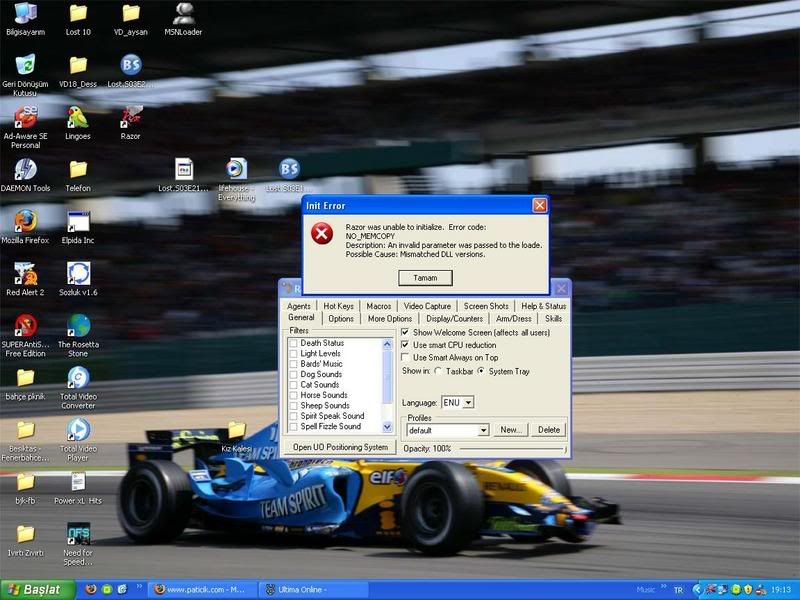Expand the Profiles default dropdown
This screenshot has height=600, width=800.
point(483,430)
